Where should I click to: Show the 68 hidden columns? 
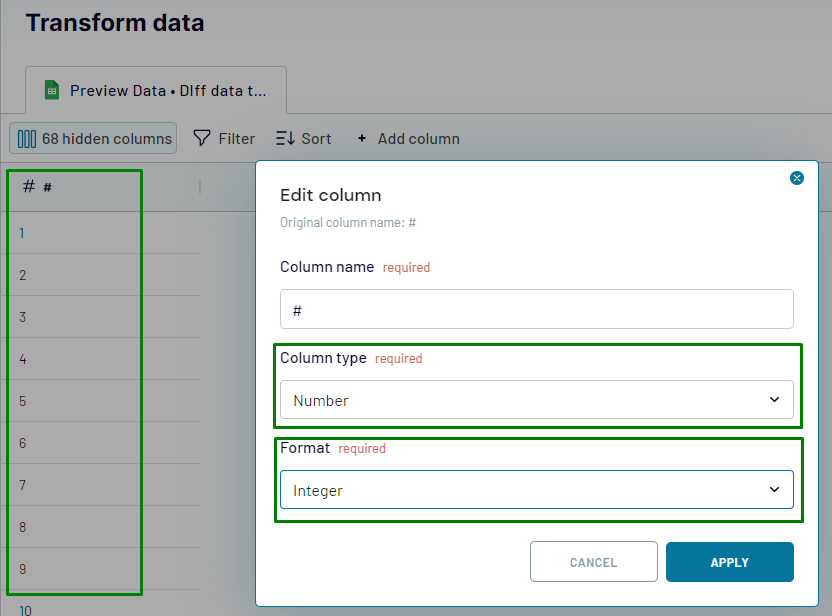(x=94, y=139)
